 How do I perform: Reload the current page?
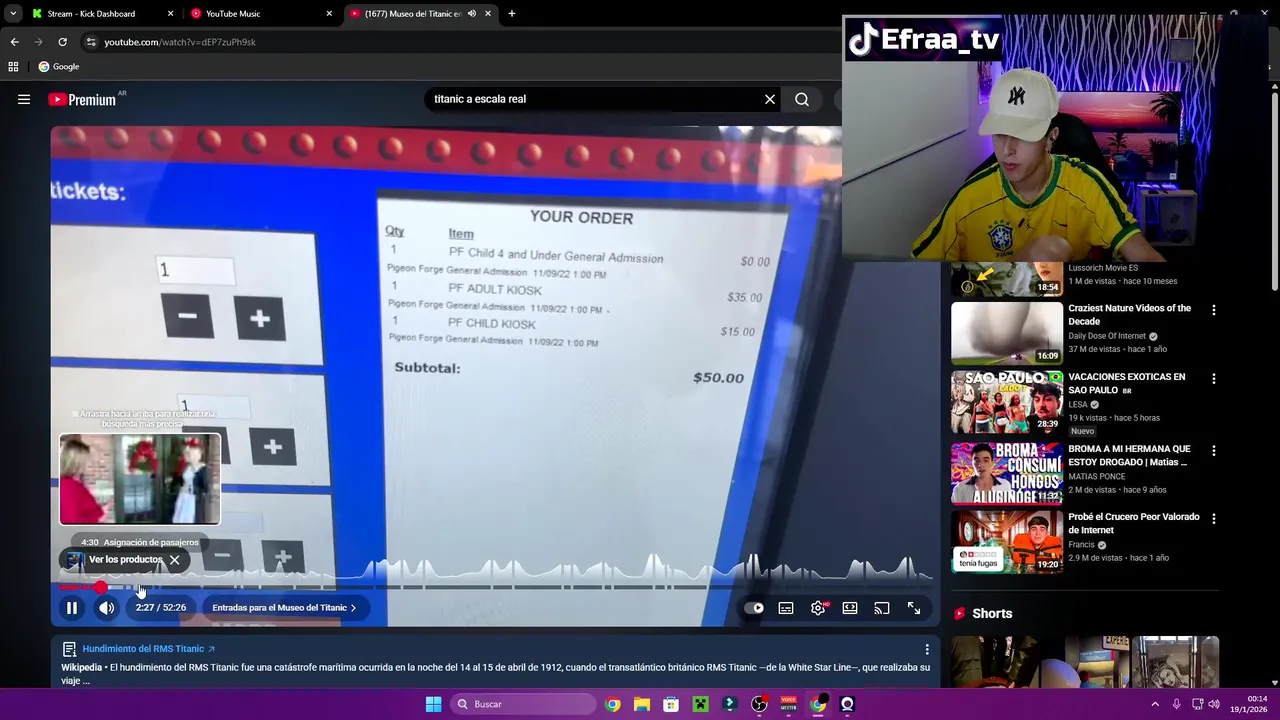tap(62, 42)
